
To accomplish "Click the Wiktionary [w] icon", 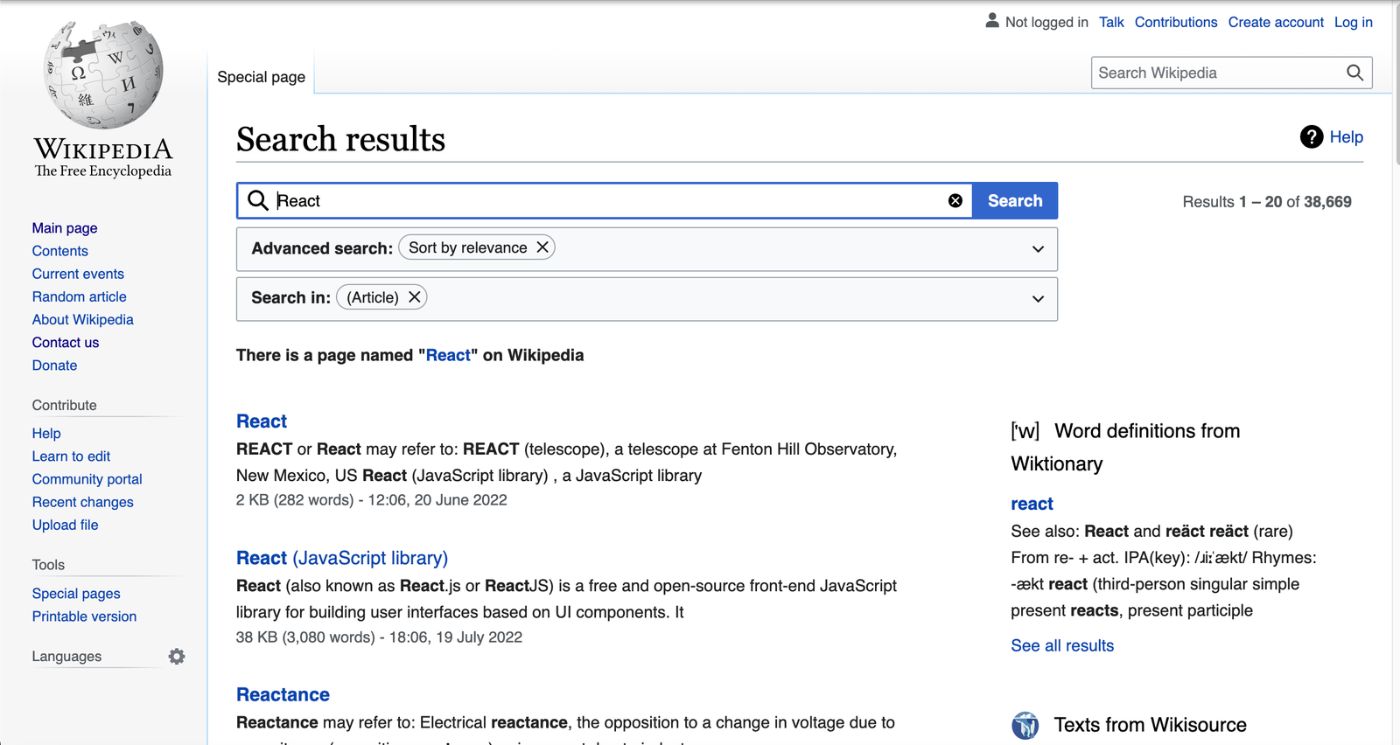I will [x=1025, y=431].
